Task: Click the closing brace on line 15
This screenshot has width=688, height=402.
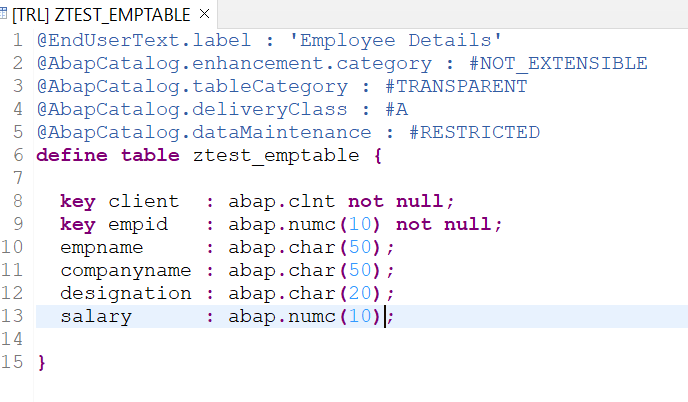Action: 42,362
